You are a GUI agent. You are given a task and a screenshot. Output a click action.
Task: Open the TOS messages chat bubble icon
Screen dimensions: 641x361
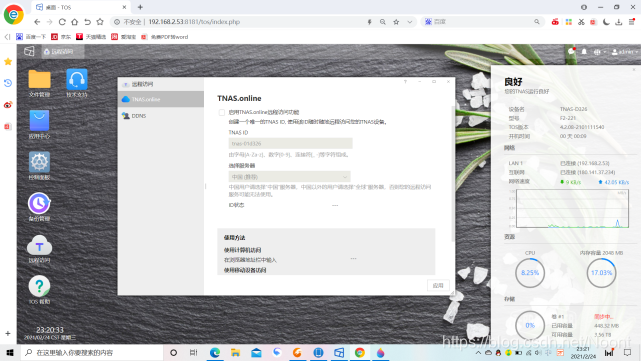coord(571,52)
